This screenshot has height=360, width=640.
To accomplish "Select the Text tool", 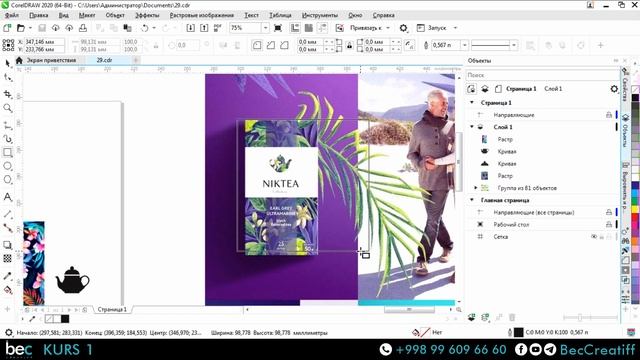I will point(7,197).
